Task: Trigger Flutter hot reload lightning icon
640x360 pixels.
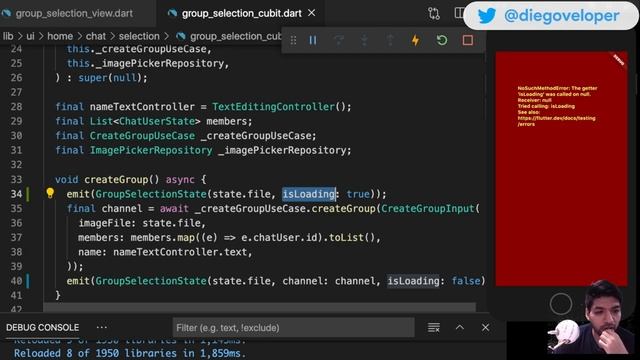Action: (x=416, y=40)
